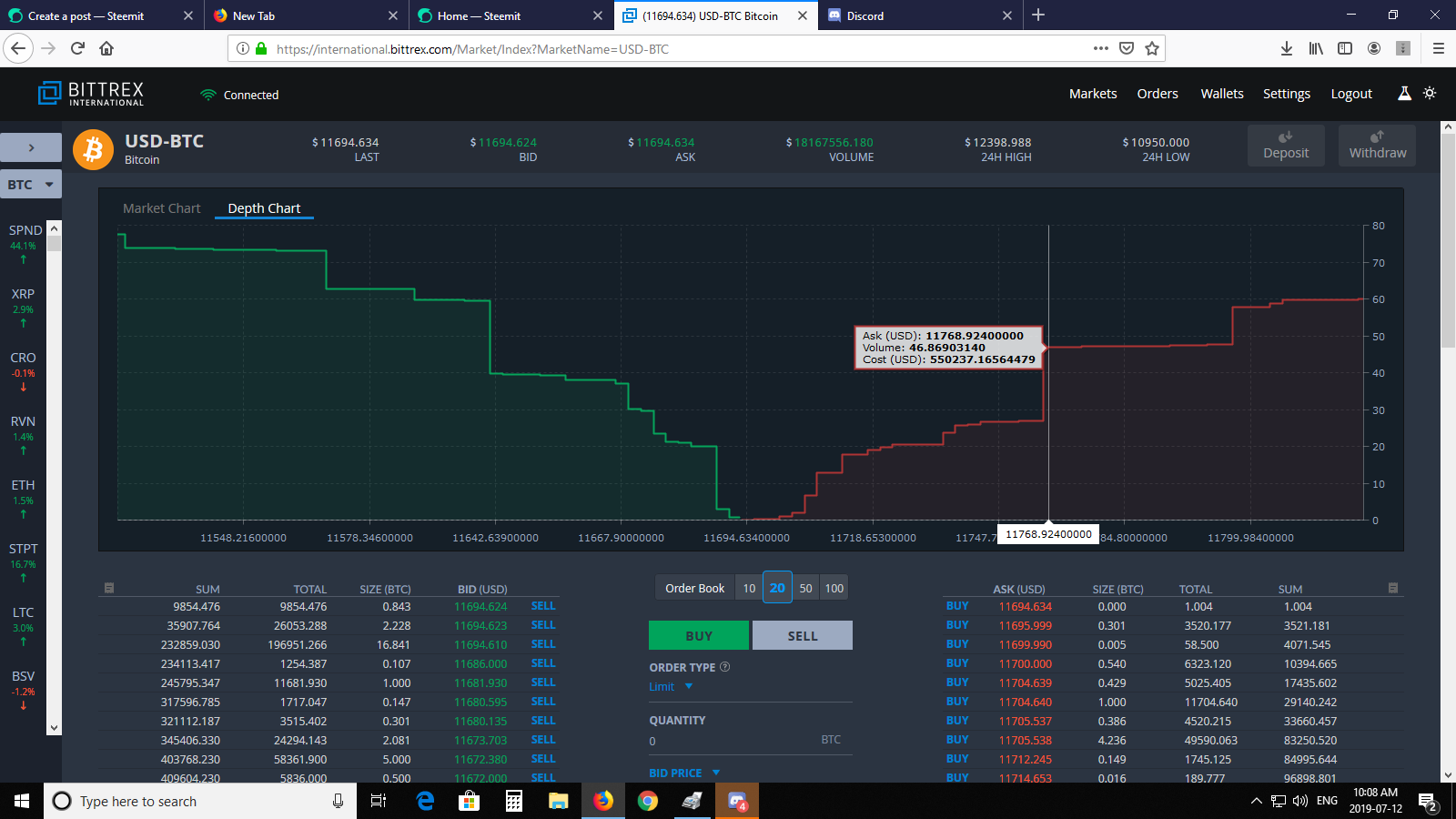The height and width of the screenshot is (819, 1456).
Task: Open the Wallets page
Action: [x=1222, y=94]
